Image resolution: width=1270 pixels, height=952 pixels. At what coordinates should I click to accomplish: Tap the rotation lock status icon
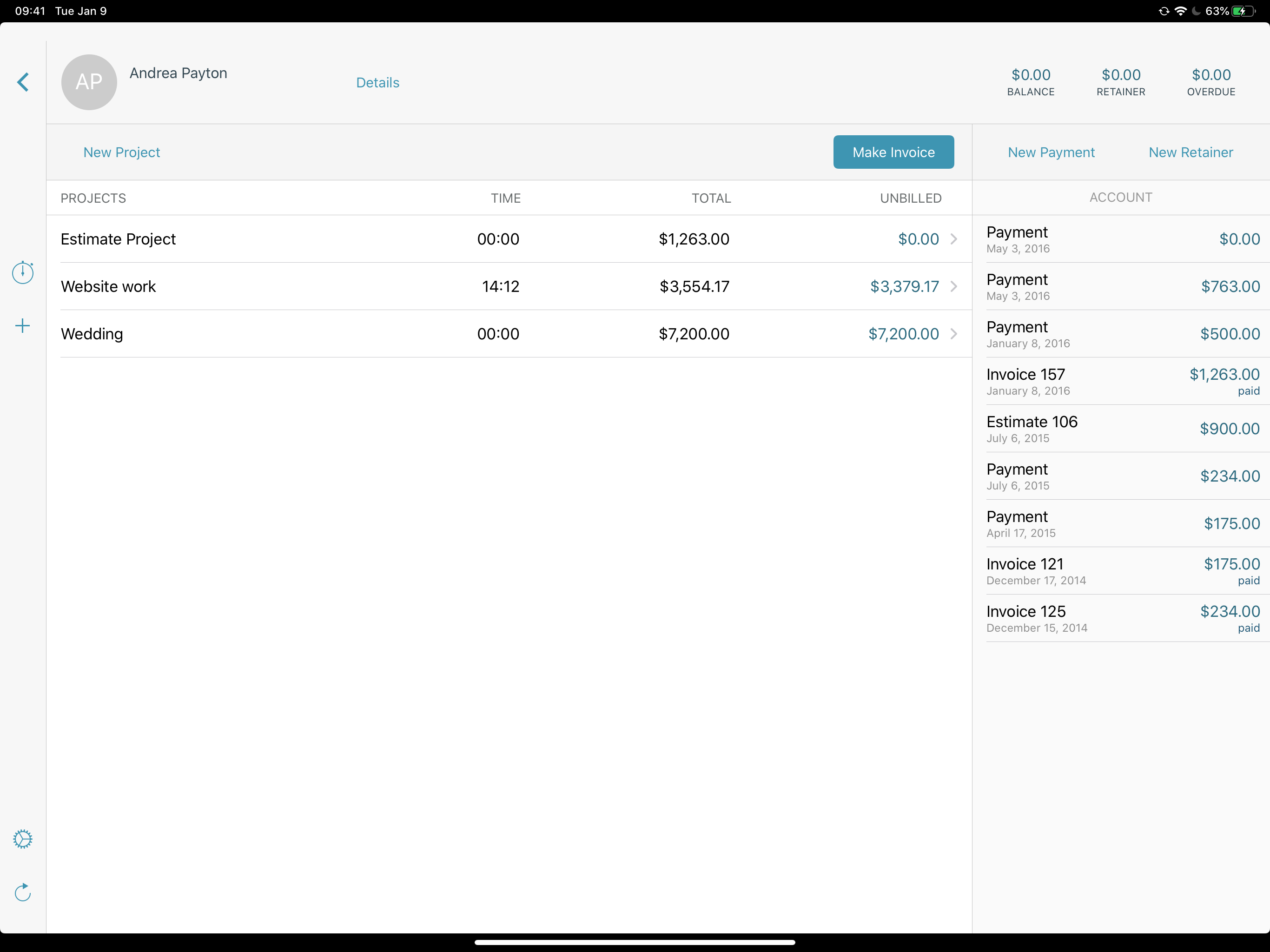tap(1164, 11)
